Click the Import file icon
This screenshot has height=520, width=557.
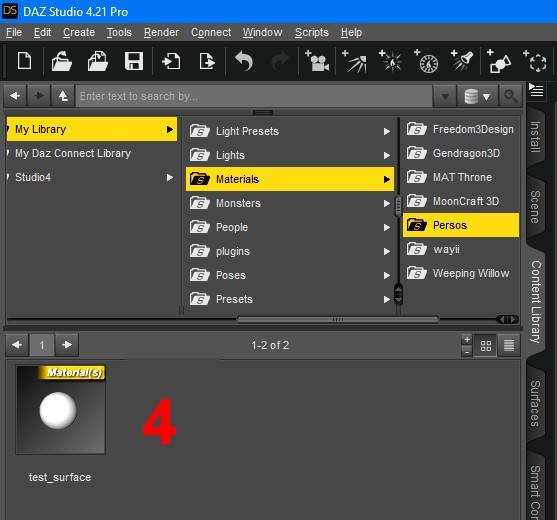tap(171, 61)
